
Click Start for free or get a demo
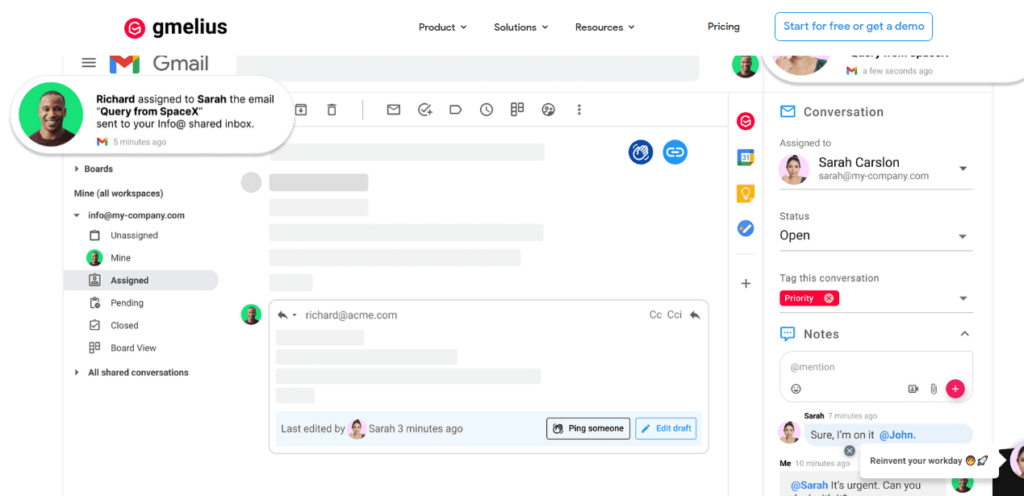pyautogui.click(x=854, y=27)
